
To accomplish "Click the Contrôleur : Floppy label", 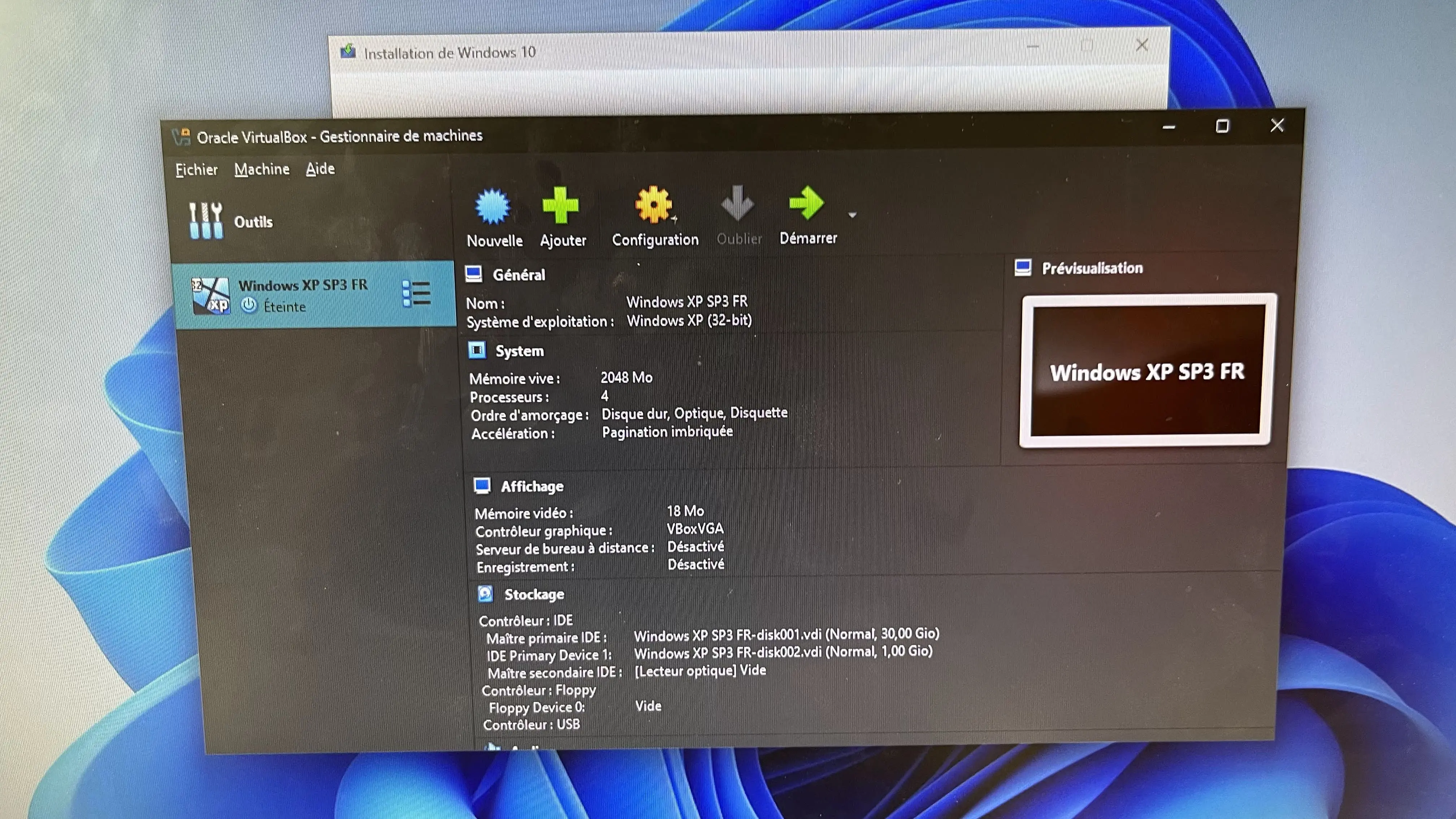I will [538, 690].
